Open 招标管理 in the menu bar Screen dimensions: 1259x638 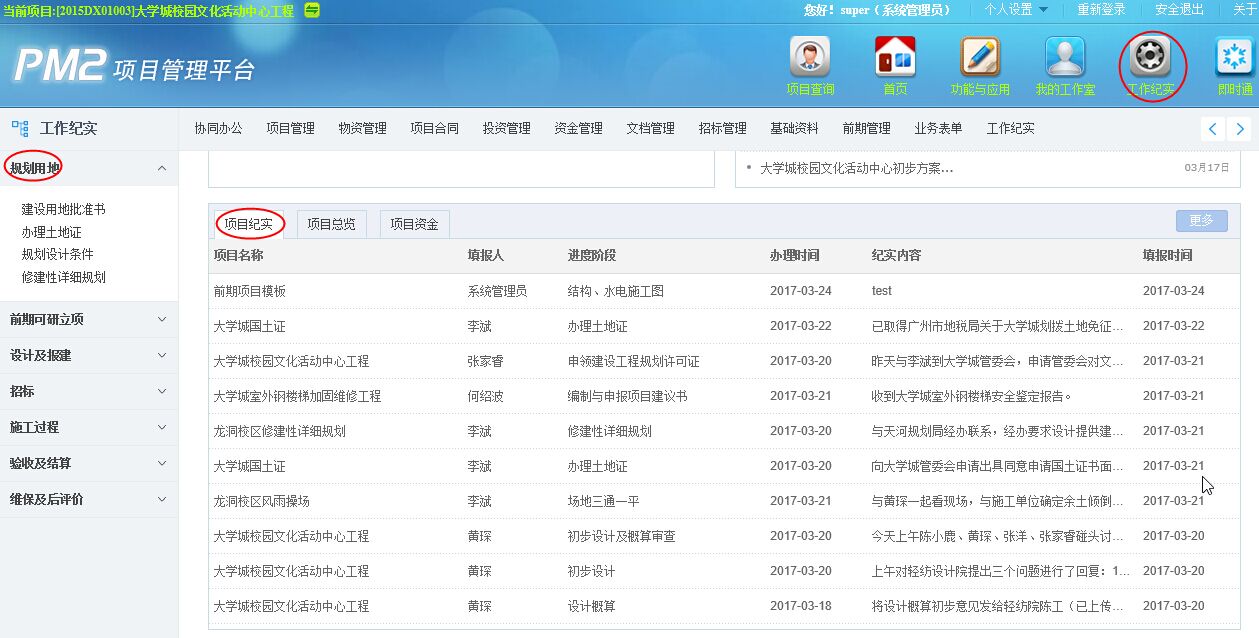[722, 128]
